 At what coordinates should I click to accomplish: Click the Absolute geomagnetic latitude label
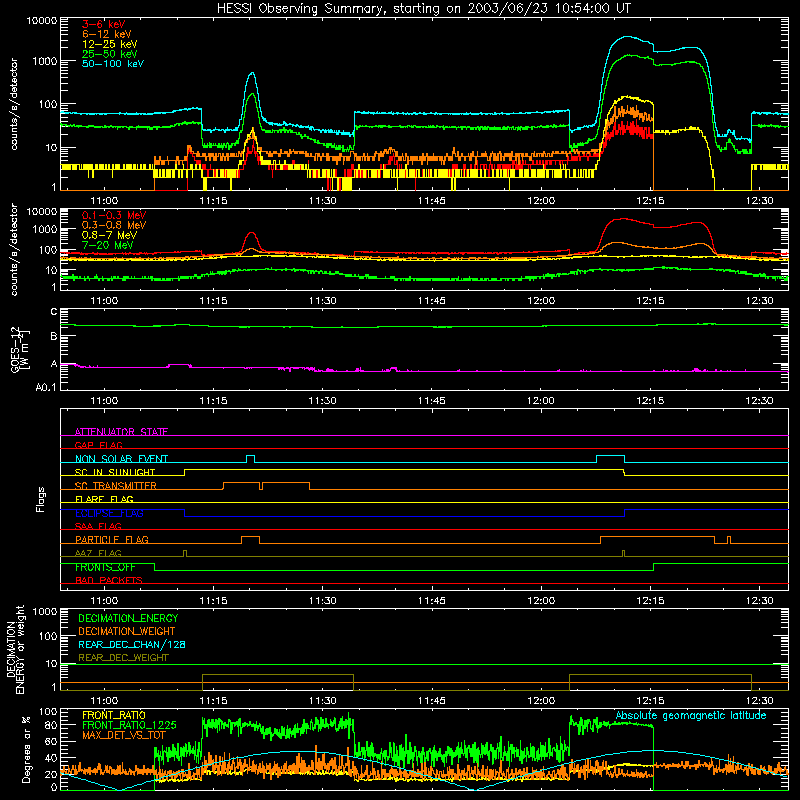(x=691, y=715)
